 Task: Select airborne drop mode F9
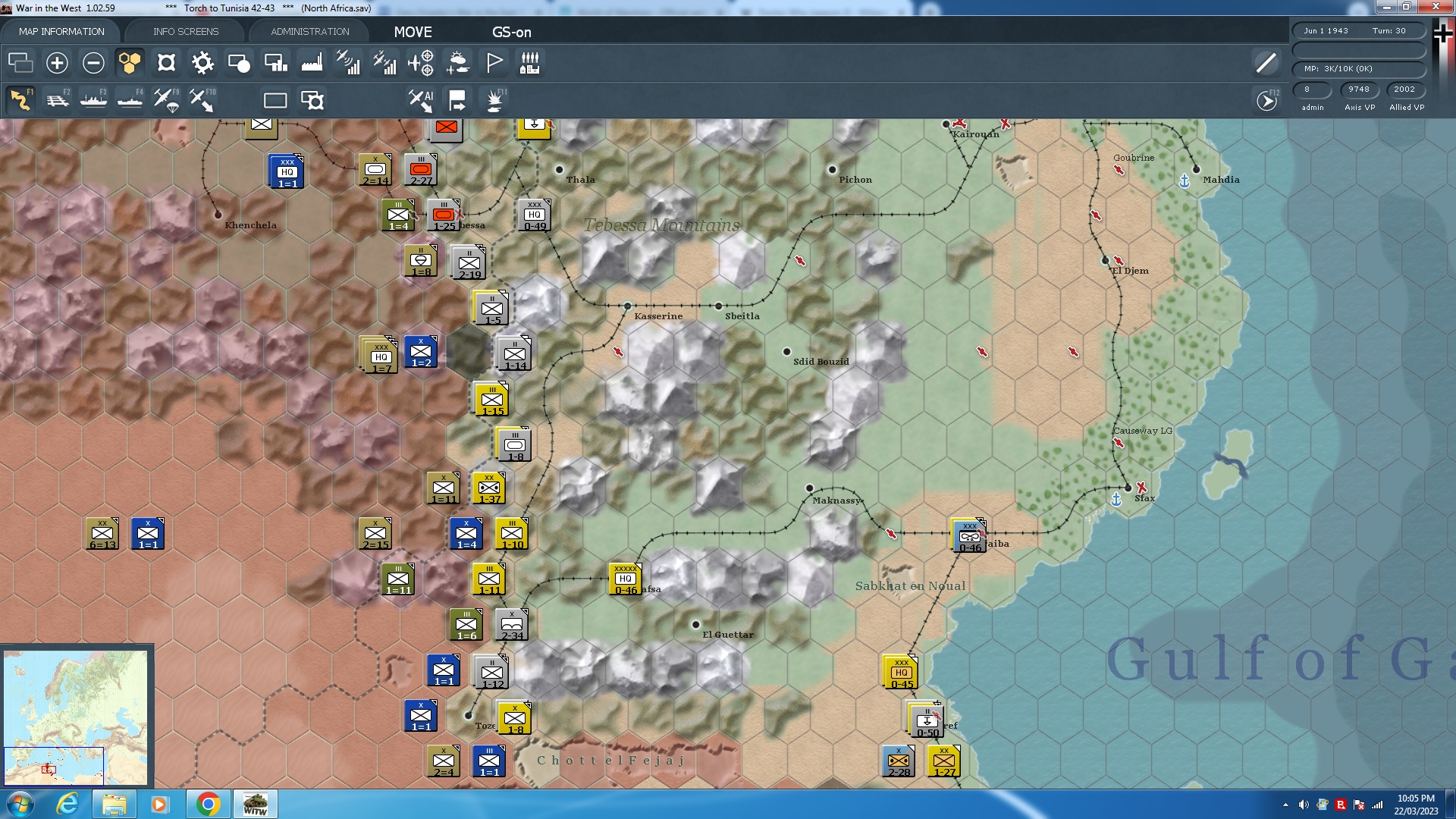tap(167, 100)
